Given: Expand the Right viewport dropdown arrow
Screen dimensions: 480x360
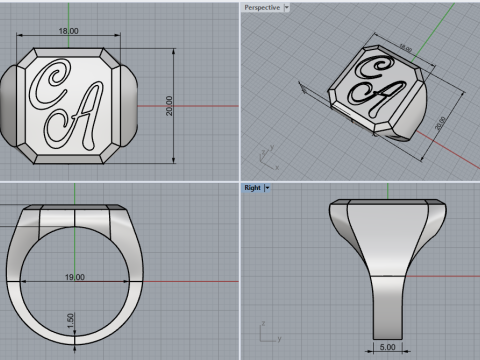Looking at the screenshot, I should point(267,188).
